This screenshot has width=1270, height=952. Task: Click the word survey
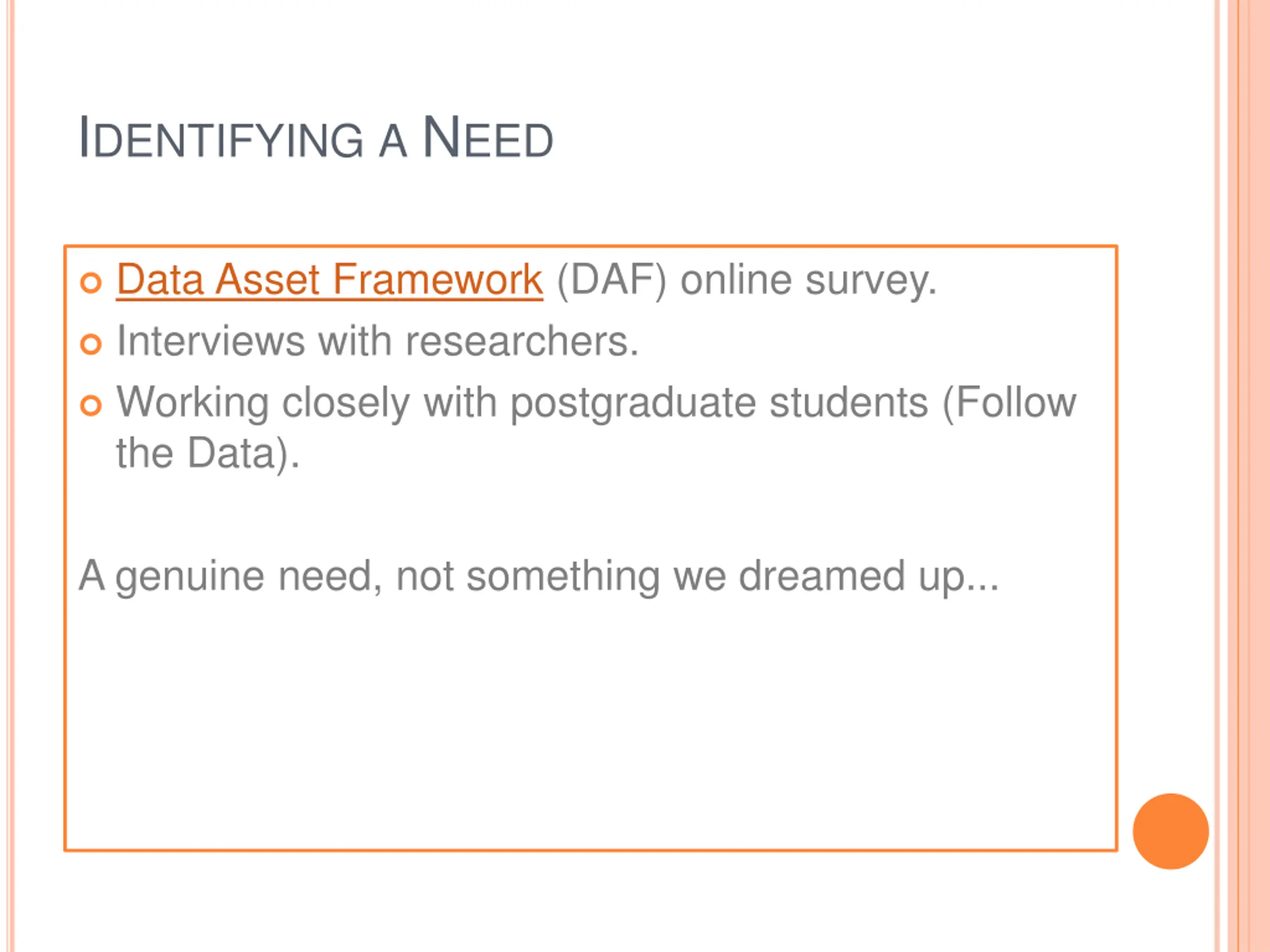[x=871, y=282]
